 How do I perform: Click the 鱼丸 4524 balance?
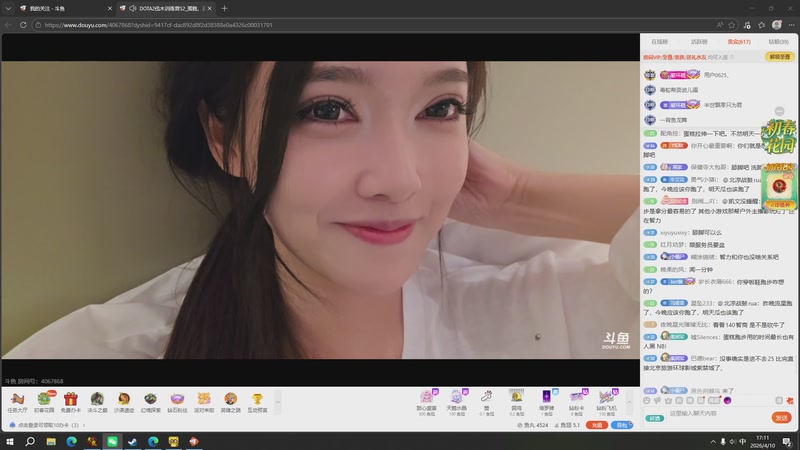click(533, 425)
